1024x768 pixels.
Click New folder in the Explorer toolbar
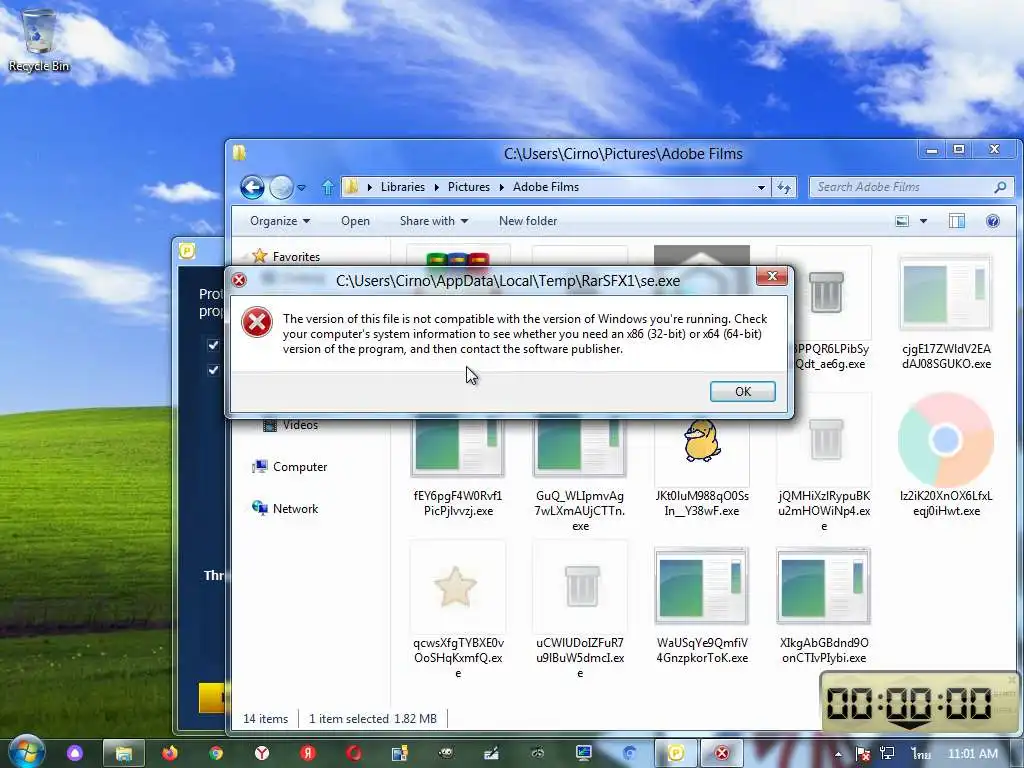coord(528,221)
